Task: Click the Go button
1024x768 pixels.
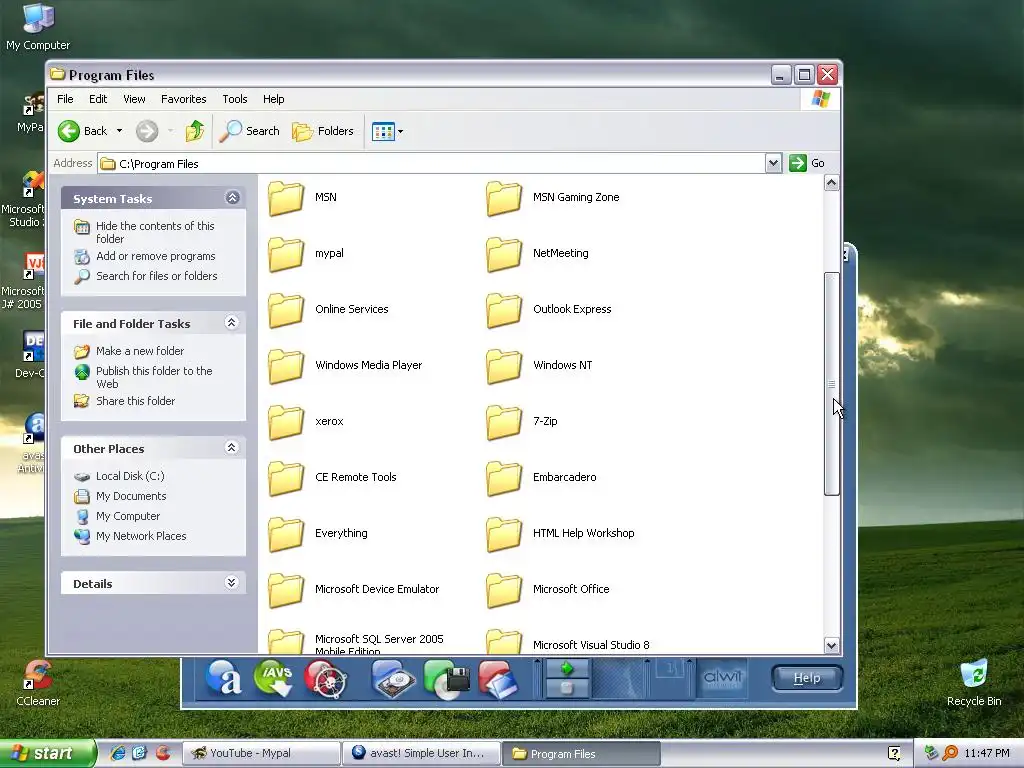Action: pyautogui.click(x=807, y=163)
